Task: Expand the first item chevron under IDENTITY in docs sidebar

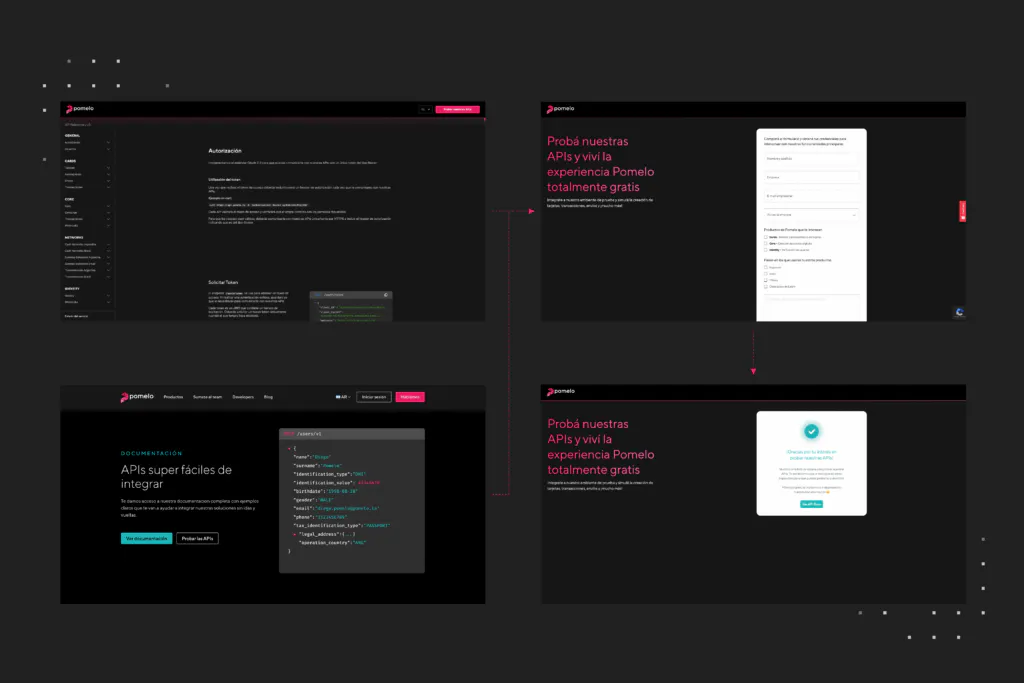Action: click(x=108, y=296)
